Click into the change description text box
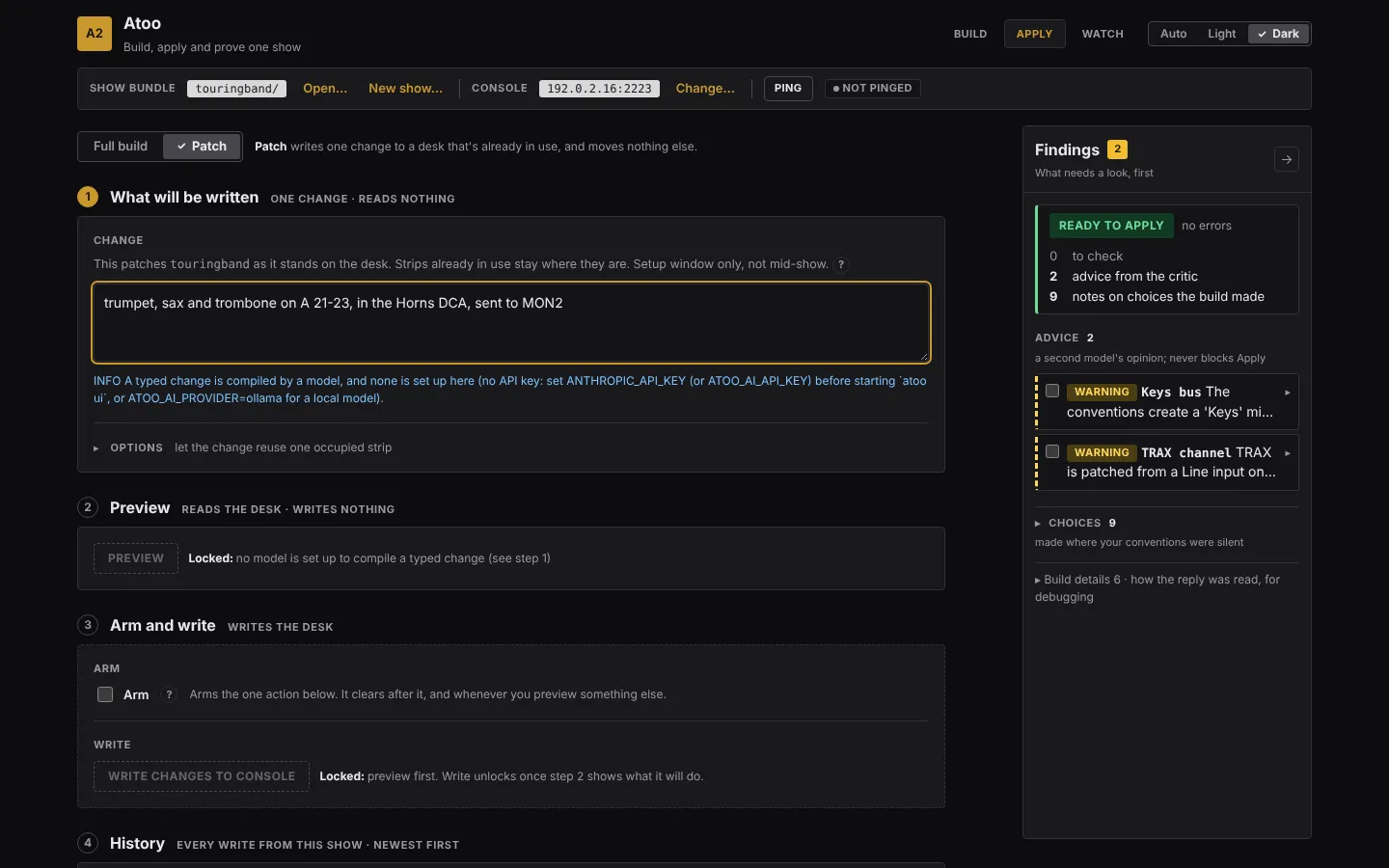 pyautogui.click(x=511, y=323)
